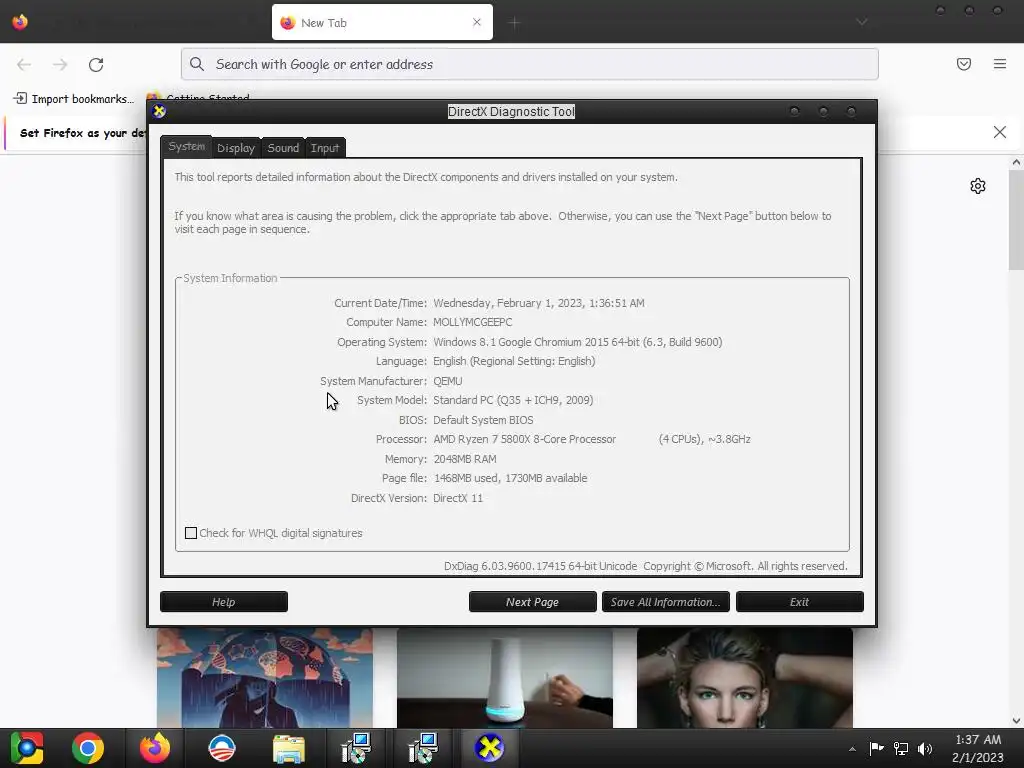This screenshot has width=1024, height=768.
Task: Click BIOS value Default System BIOS
Action: click(483, 420)
